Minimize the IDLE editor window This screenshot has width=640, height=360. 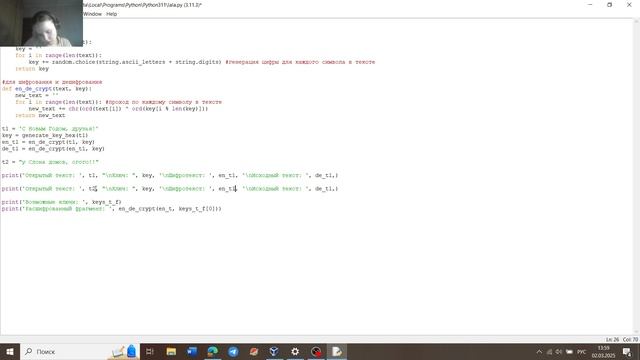click(590, 5)
